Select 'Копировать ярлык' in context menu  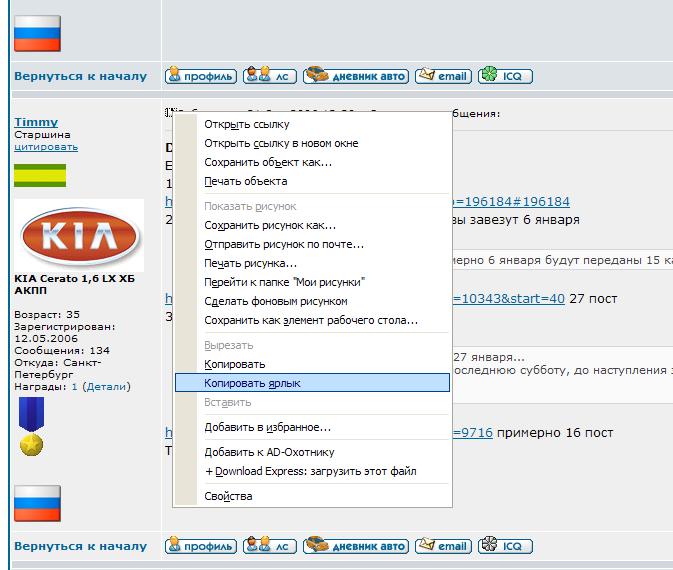[252, 382]
